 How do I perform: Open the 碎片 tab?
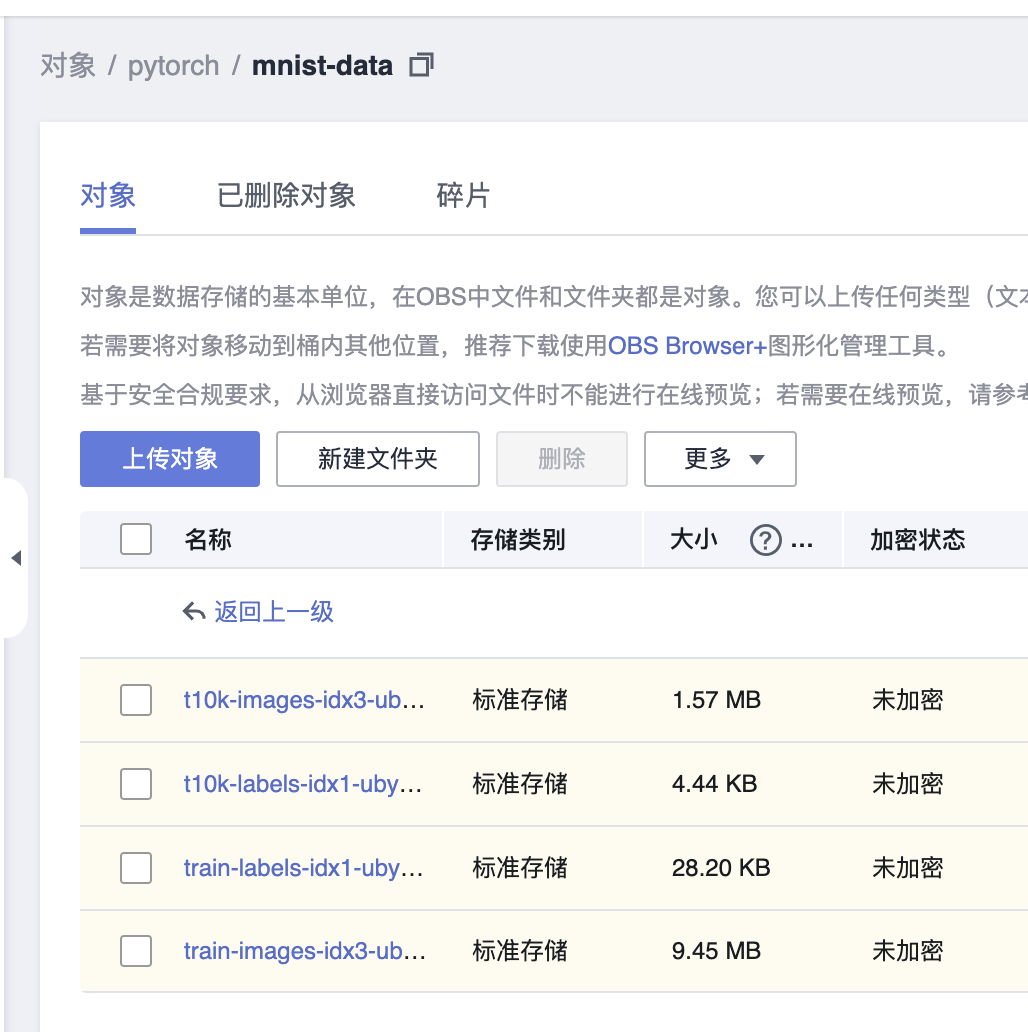point(463,195)
